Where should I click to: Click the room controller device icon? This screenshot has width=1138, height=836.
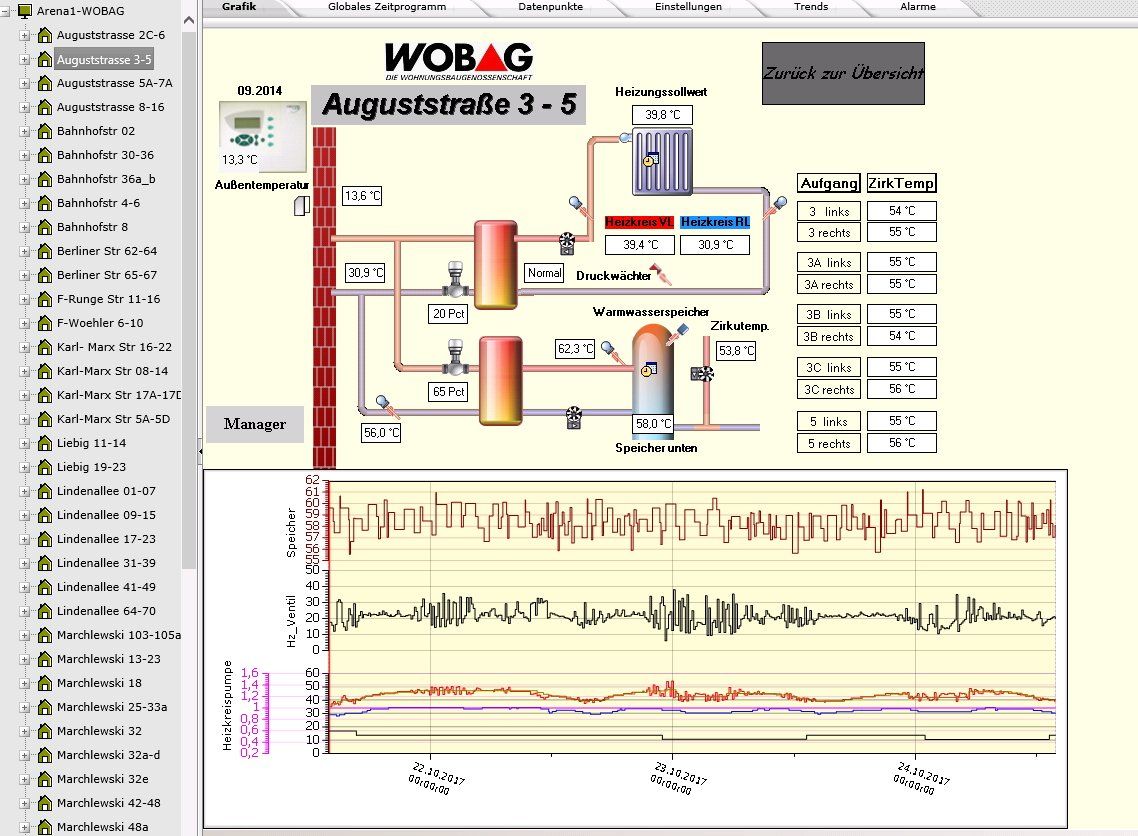[263, 136]
